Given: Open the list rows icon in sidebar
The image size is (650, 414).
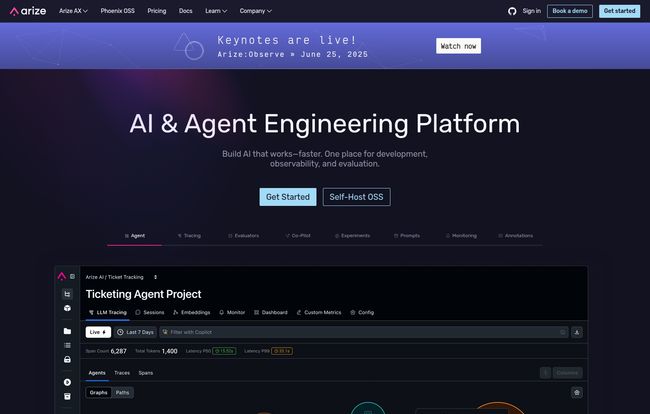Looking at the screenshot, I should [67, 345].
